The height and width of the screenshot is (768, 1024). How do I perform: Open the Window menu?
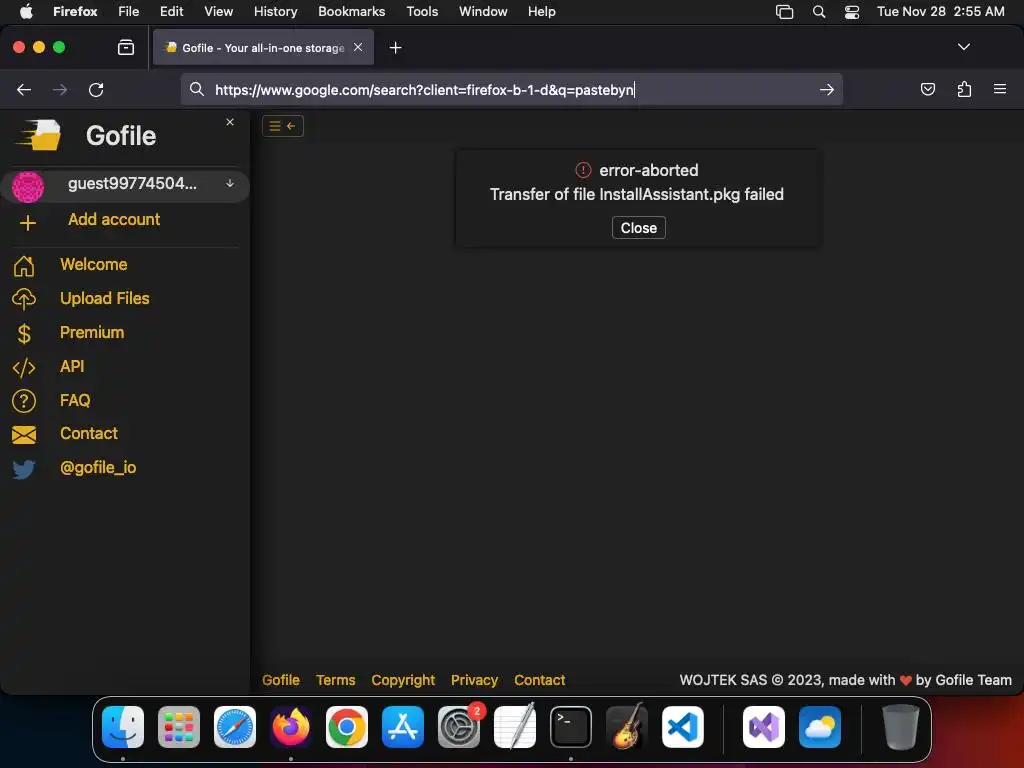pyautogui.click(x=483, y=12)
